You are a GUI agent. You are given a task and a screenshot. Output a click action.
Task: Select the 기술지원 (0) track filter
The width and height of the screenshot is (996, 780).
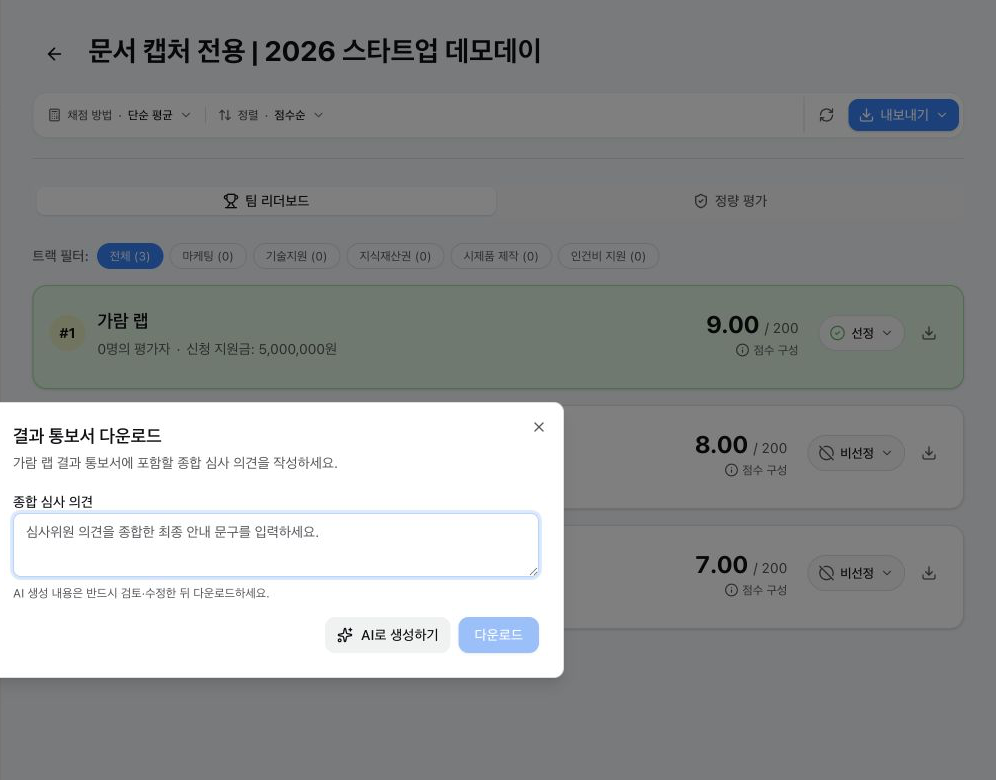[x=296, y=256]
